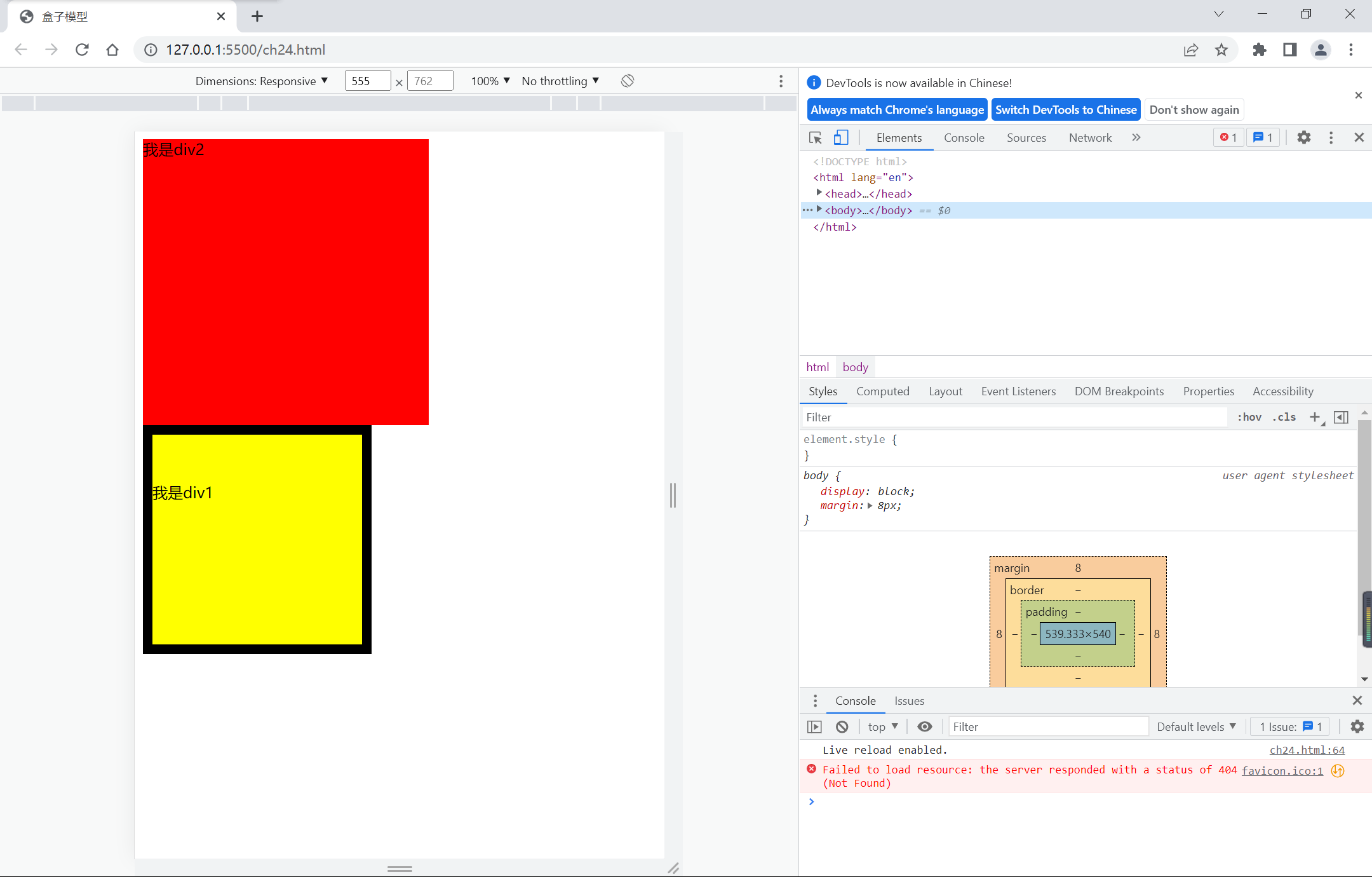The height and width of the screenshot is (877, 1372).
Task: Open the No throttling dropdown
Action: point(560,81)
